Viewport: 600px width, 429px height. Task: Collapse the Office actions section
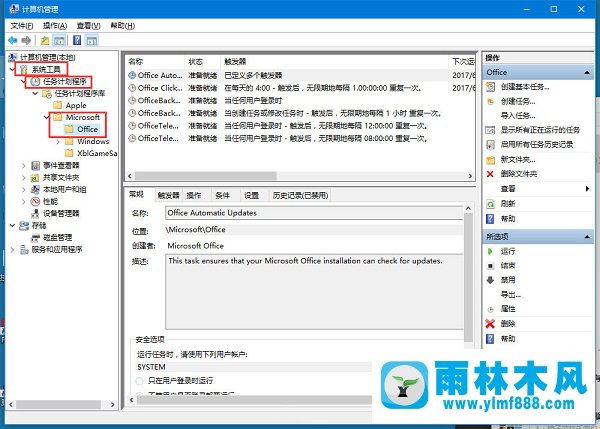[x=587, y=72]
